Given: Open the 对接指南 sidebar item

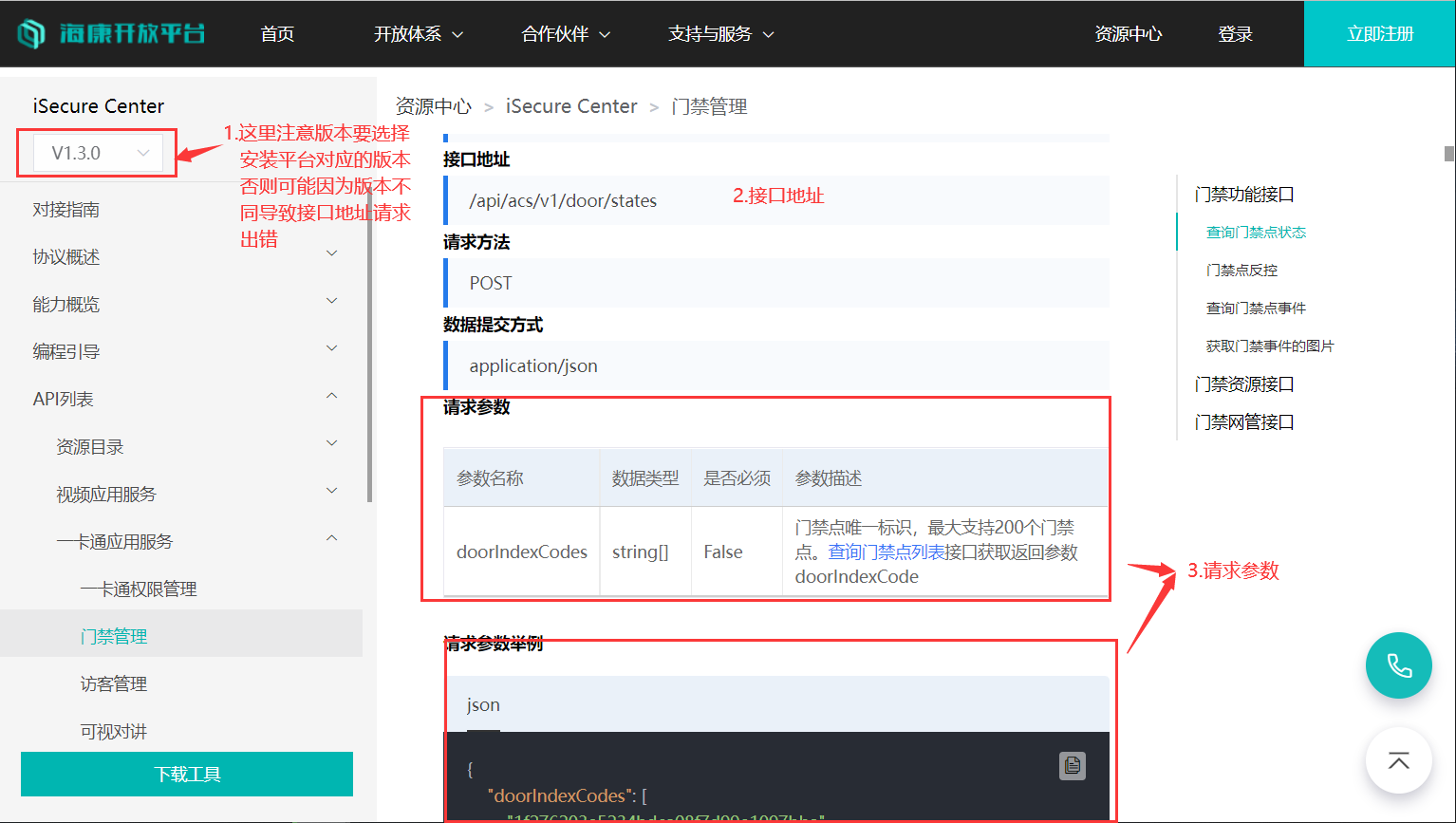Looking at the screenshot, I should click(x=66, y=210).
